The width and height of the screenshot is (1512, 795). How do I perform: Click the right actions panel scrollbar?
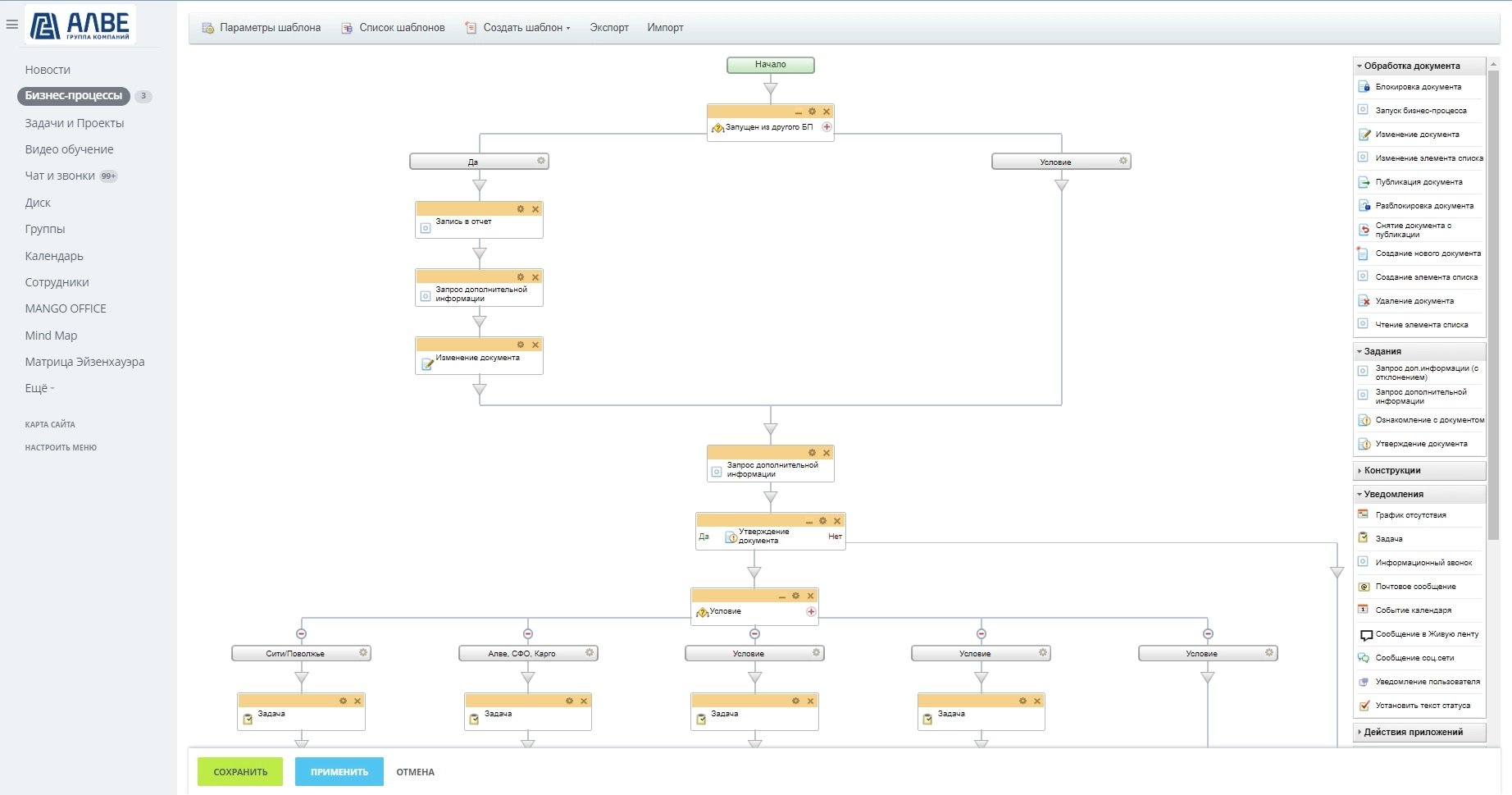click(1493, 304)
